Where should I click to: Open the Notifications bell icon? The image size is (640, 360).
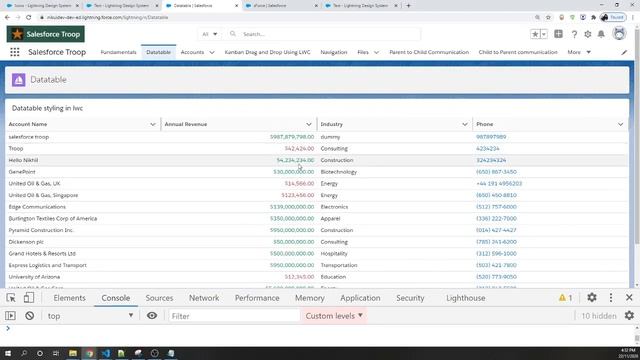click(601, 34)
